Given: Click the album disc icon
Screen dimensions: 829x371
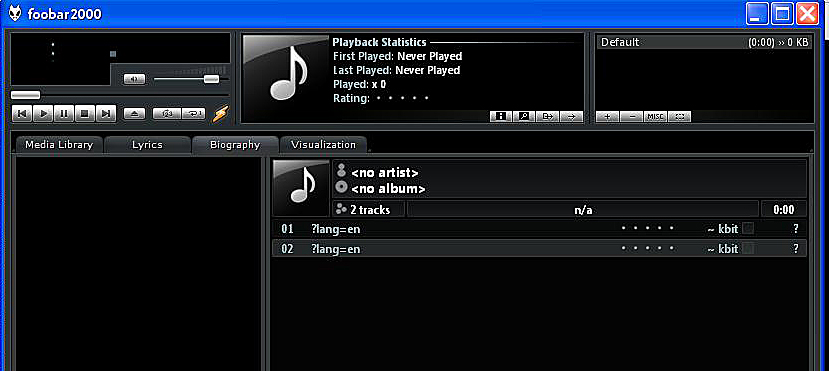Looking at the screenshot, I should click(x=342, y=187).
